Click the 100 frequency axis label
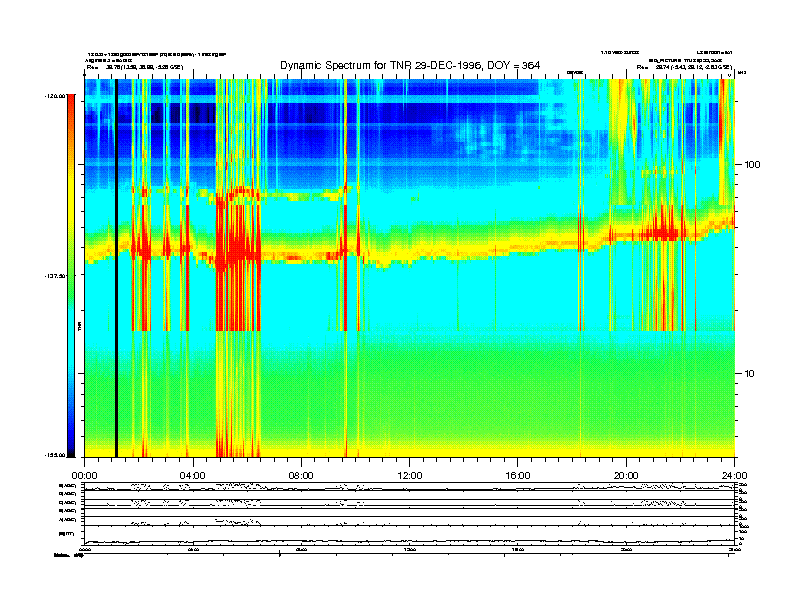The width and height of the screenshot is (792, 612). (752, 165)
